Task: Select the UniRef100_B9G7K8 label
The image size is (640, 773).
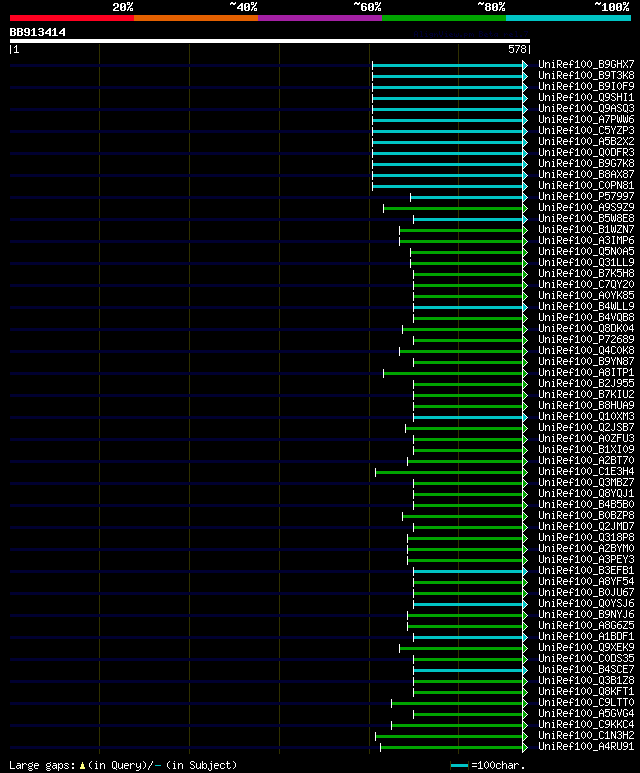Action: point(586,164)
